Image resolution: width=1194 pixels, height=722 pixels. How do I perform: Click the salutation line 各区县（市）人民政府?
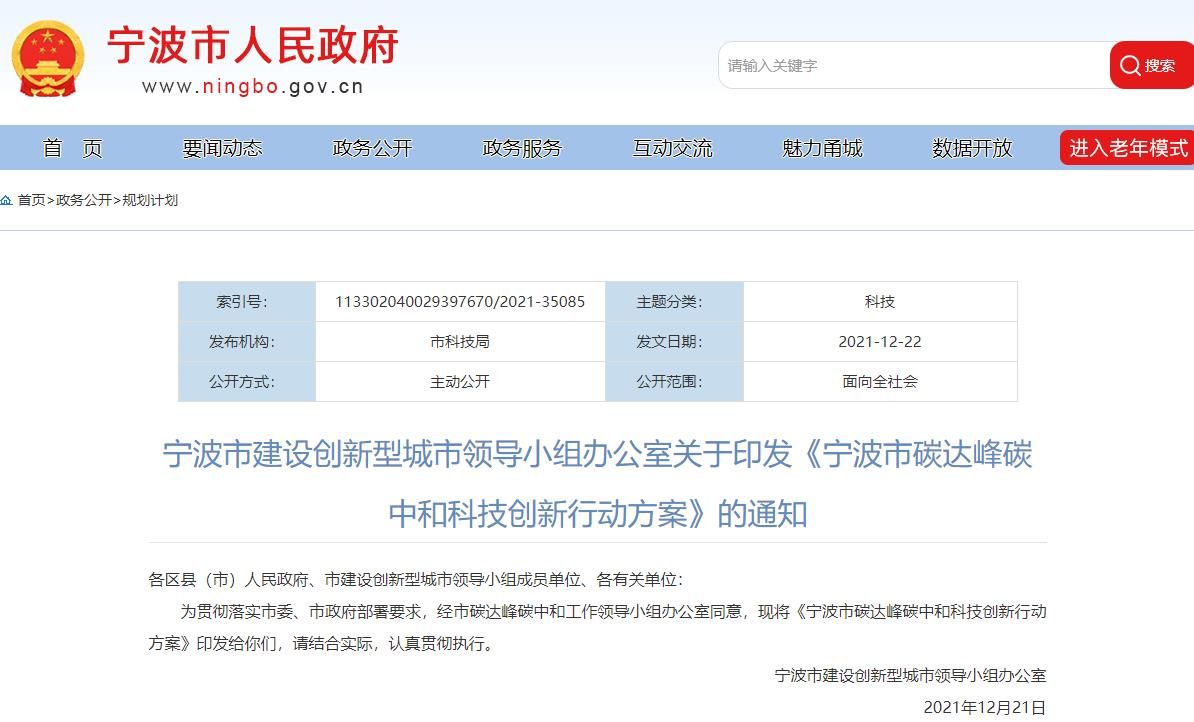(x=416, y=580)
